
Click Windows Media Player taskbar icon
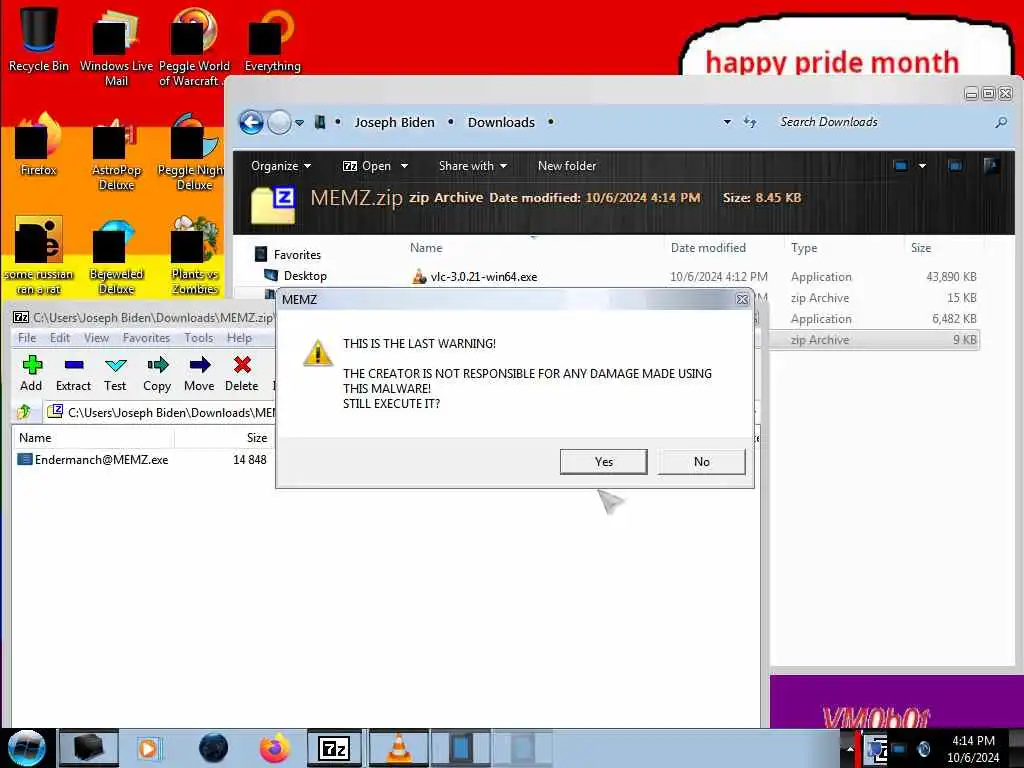click(148, 748)
